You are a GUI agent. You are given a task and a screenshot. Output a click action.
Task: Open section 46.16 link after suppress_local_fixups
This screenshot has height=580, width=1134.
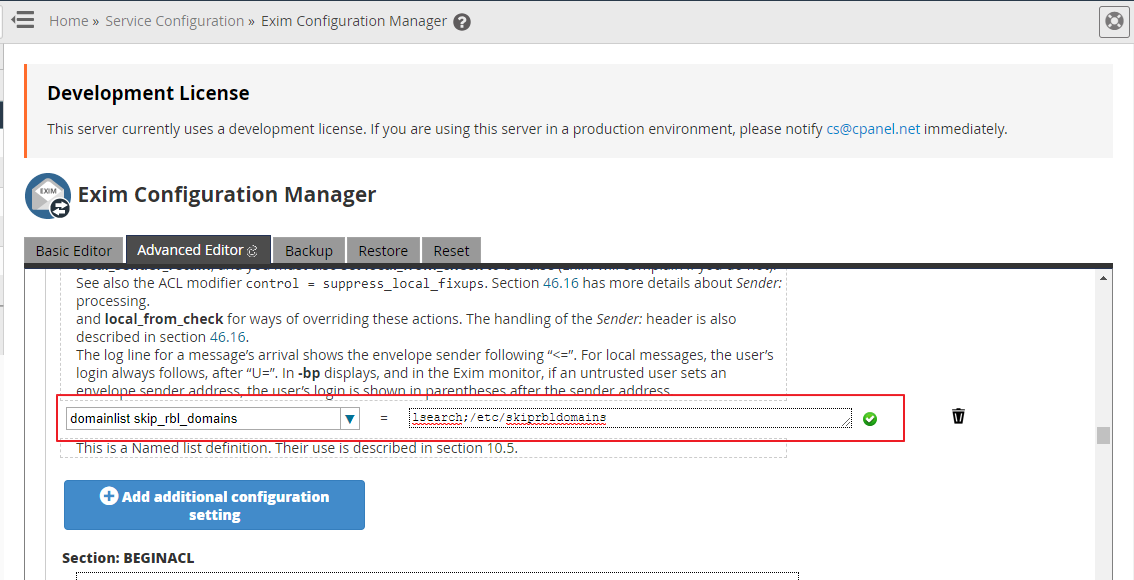(561, 283)
